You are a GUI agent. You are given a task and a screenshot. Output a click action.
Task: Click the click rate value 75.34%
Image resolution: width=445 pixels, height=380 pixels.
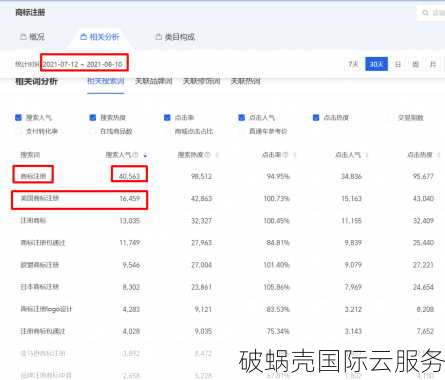point(278,331)
